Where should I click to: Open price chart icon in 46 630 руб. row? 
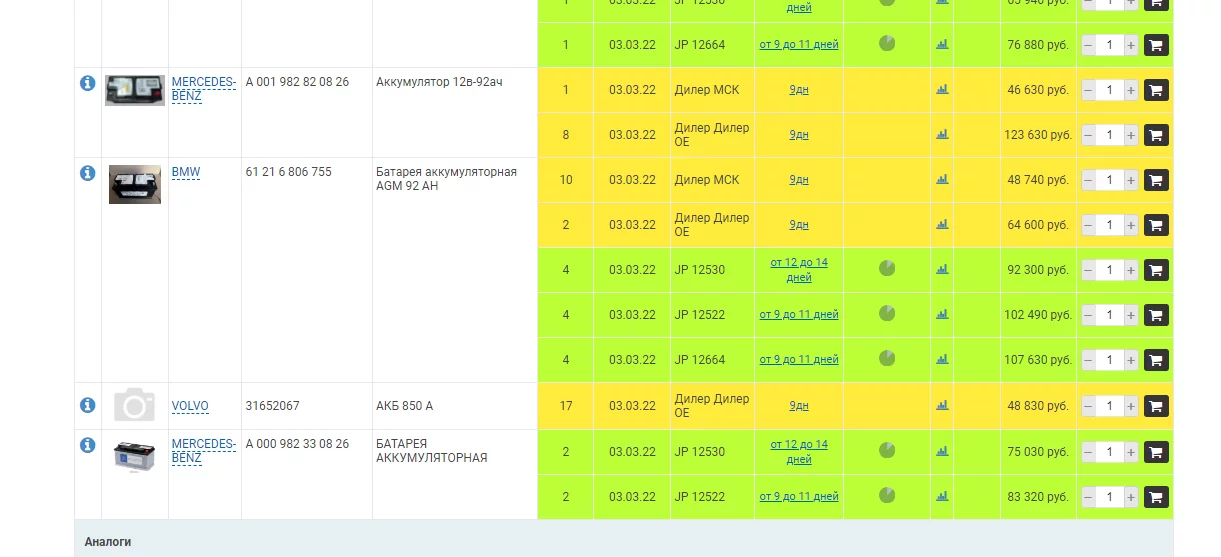pyautogui.click(x=942, y=89)
